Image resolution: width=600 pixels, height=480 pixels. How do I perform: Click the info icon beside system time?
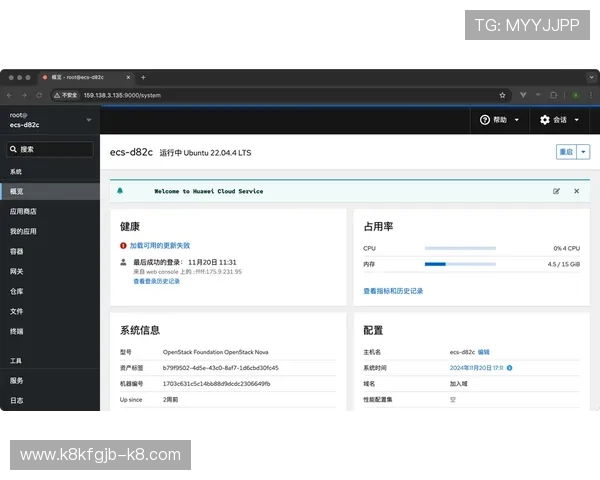[510, 368]
